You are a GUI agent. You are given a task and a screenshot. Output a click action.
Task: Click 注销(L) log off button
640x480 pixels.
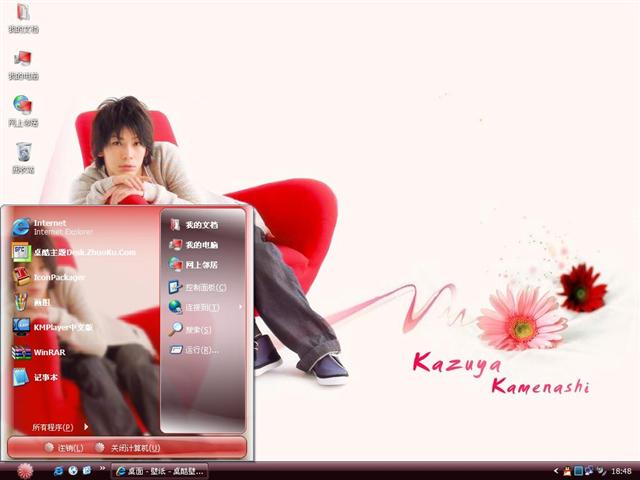(64, 448)
